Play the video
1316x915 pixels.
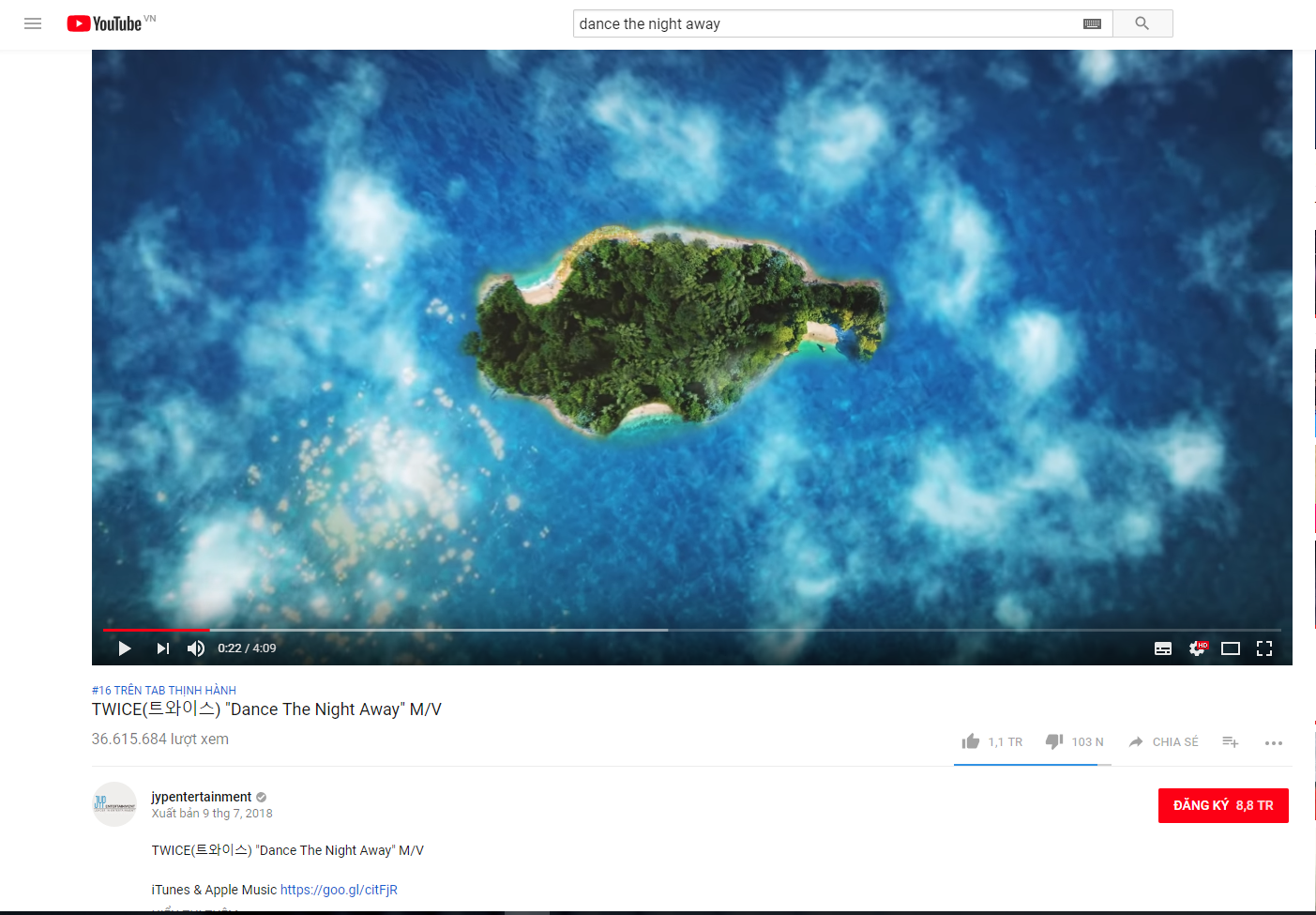point(125,648)
